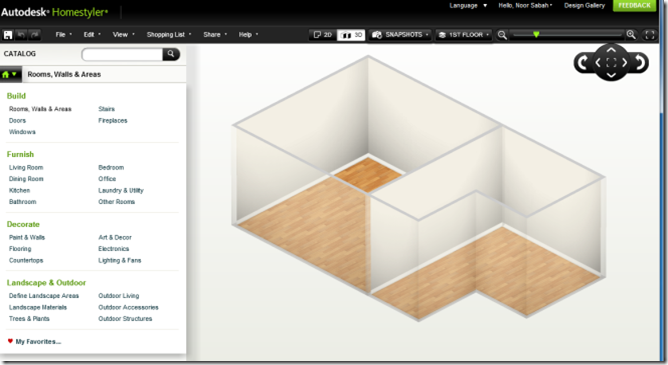Pan view left arrow on navigator
Viewport: 668px width, 365px height.
point(598,63)
